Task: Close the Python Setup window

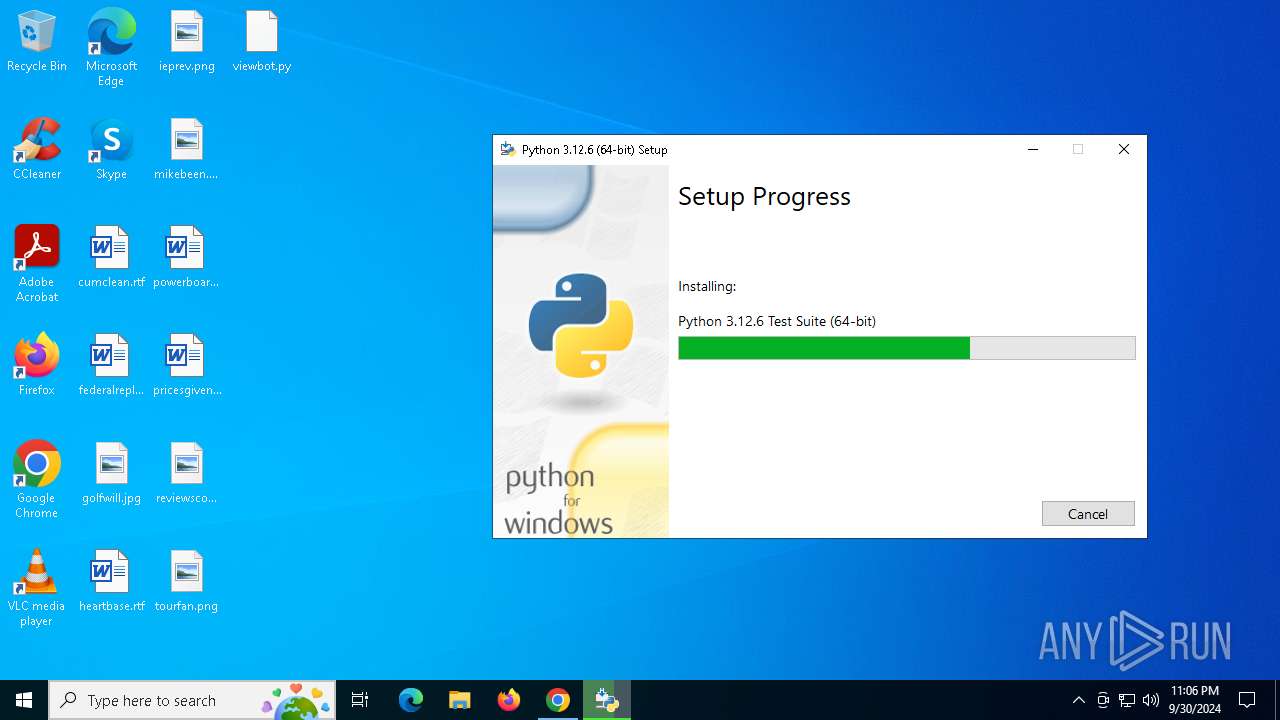Action: point(1124,150)
